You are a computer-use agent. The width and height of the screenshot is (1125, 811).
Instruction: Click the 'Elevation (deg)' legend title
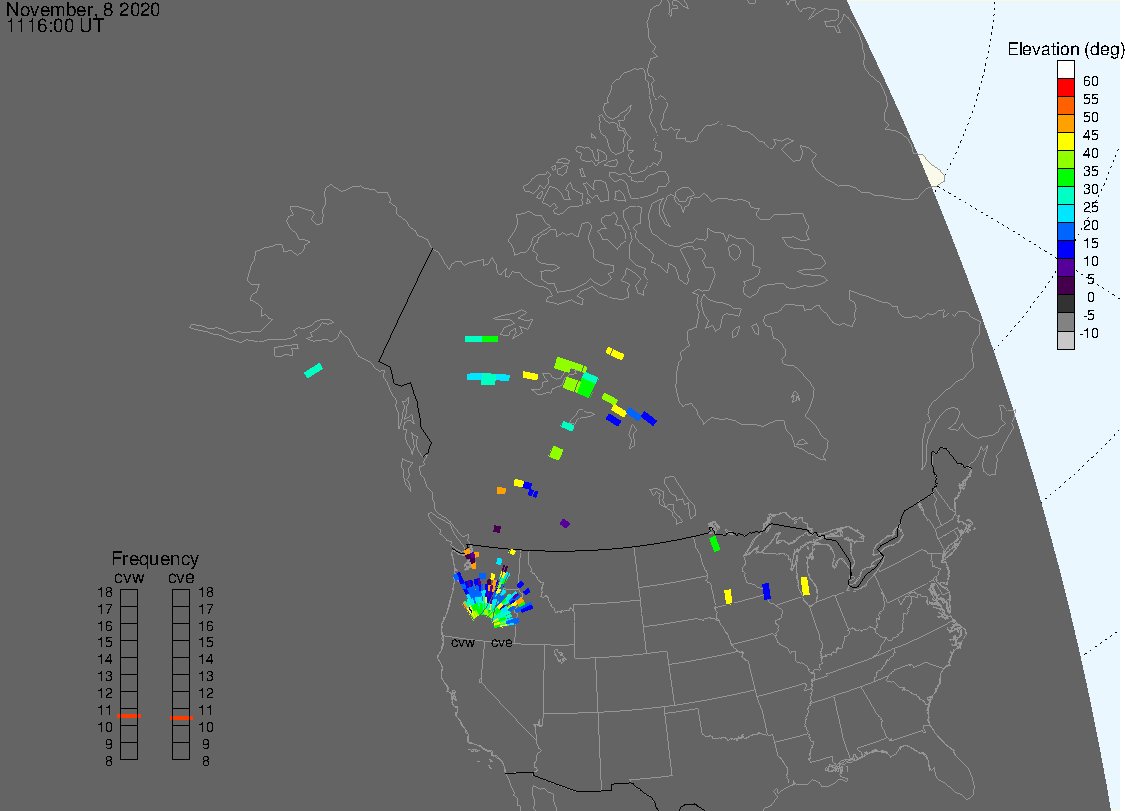click(1065, 50)
